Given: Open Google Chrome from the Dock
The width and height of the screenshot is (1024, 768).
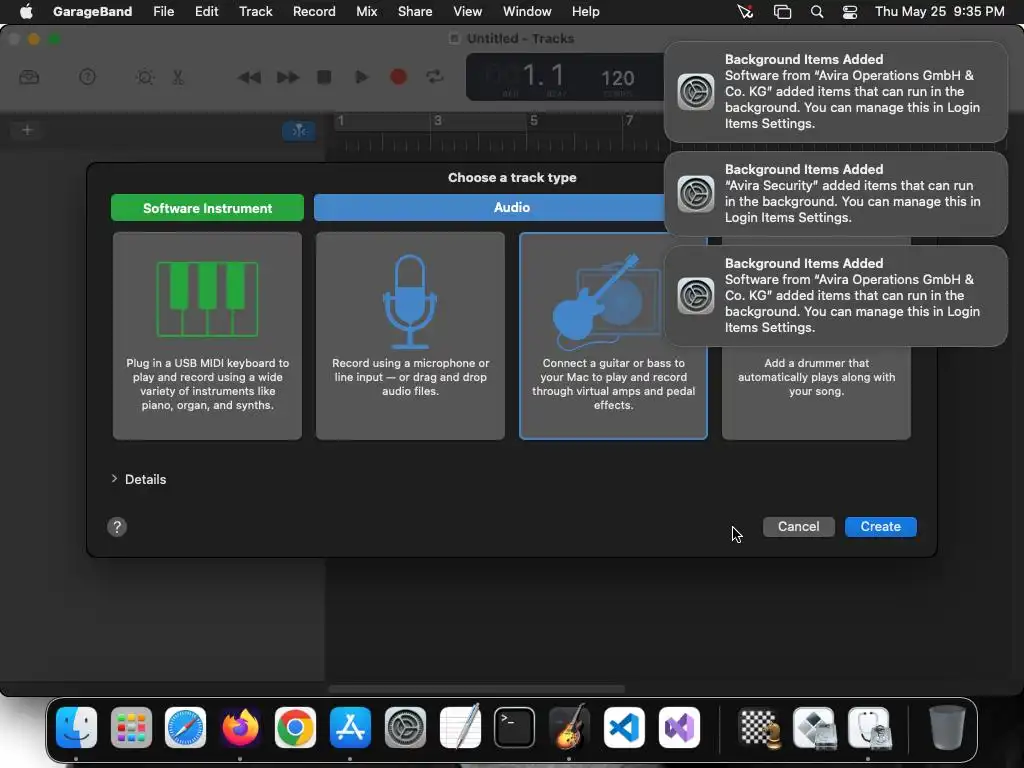Looking at the screenshot, I should click(295, 728).
